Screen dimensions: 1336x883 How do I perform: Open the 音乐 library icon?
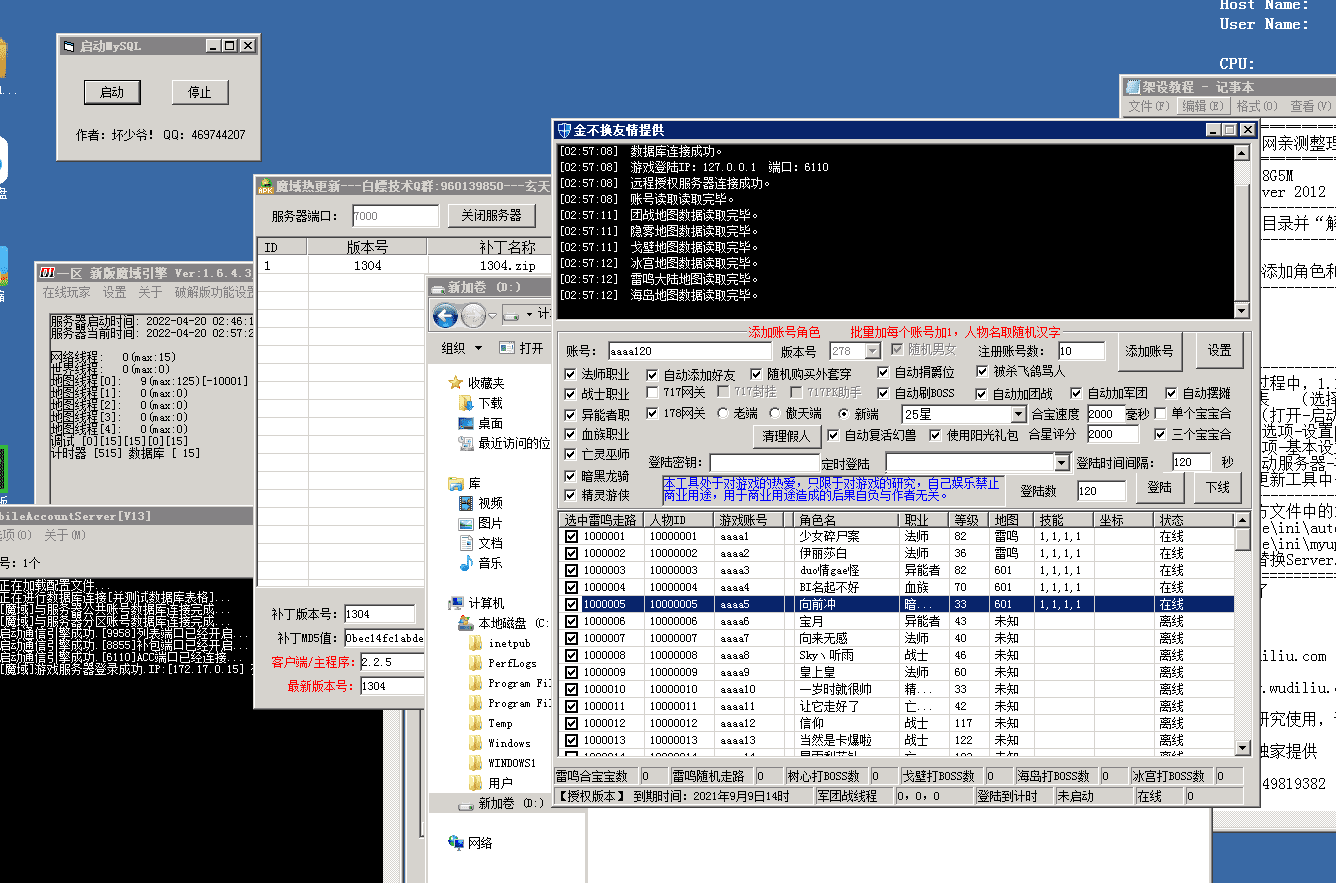tap(466, 563)
